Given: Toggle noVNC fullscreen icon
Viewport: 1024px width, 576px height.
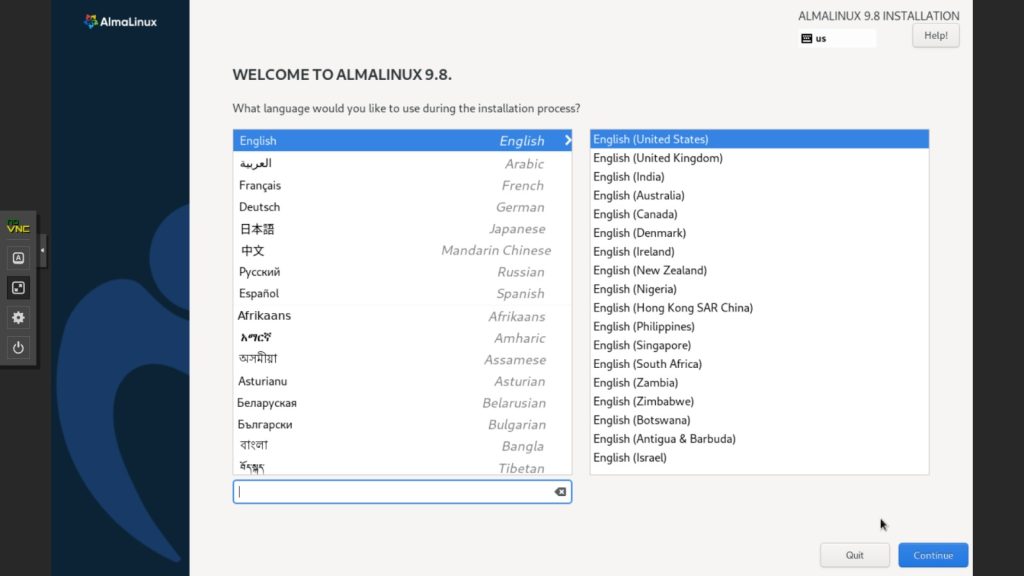Looking at the screenshot, I should point(18,288).
